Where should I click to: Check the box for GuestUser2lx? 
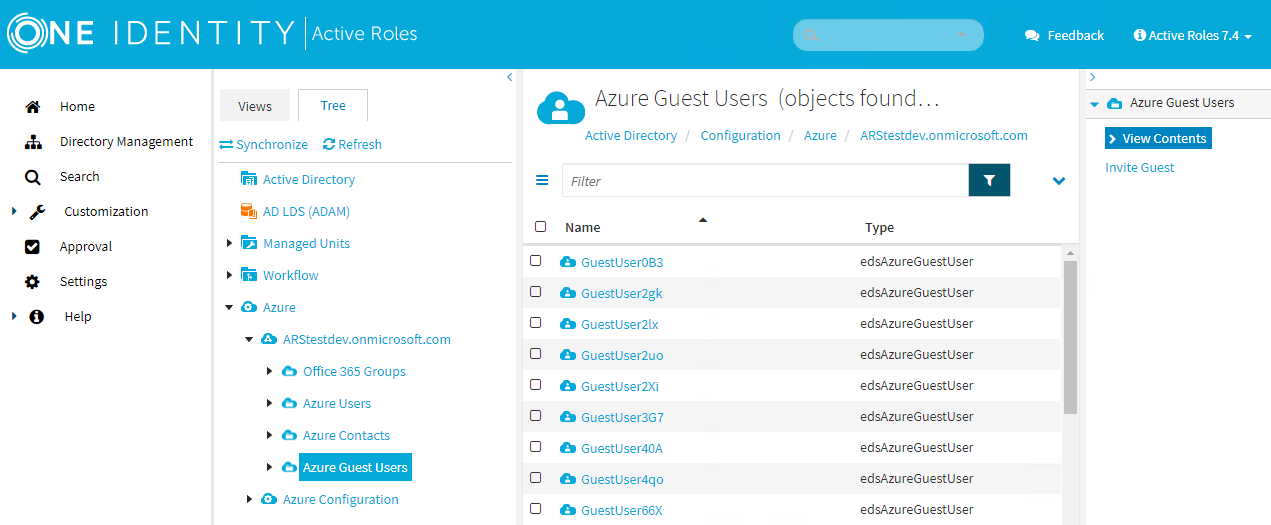click(536, 322)
